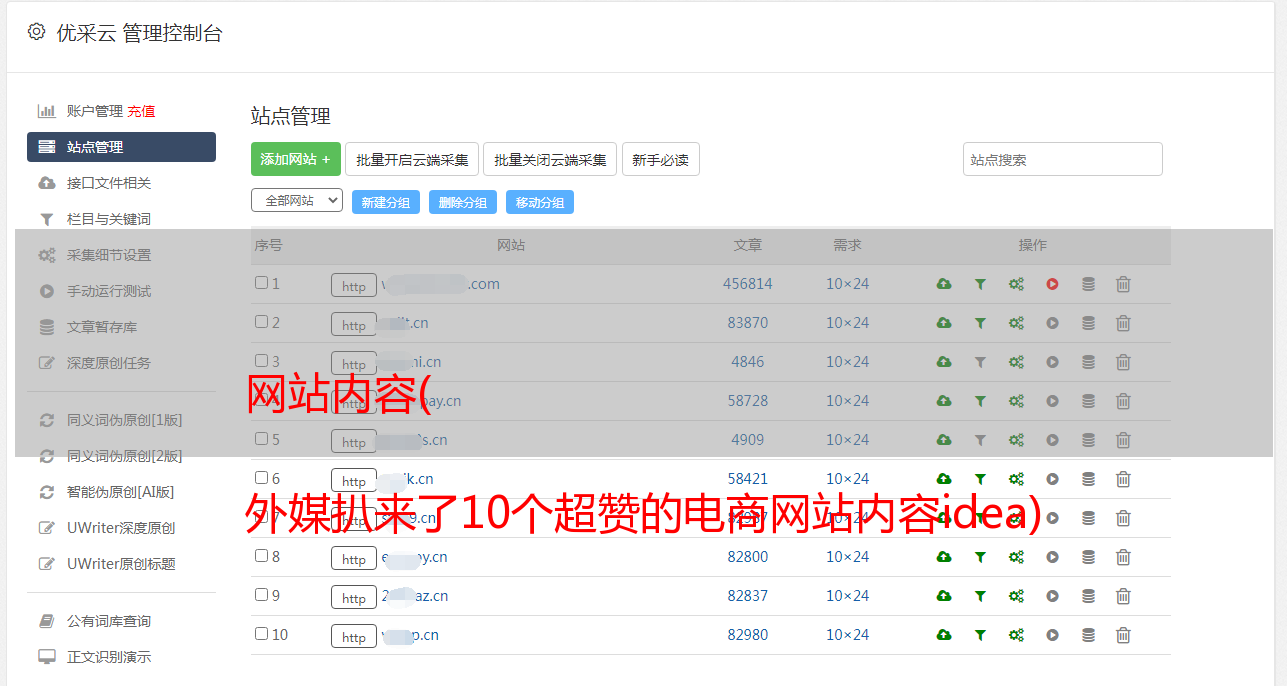The height and width of the screenshot is (686, 1287).
Task: Focus the 站点搜索 search field
Action: [1063, 159]
